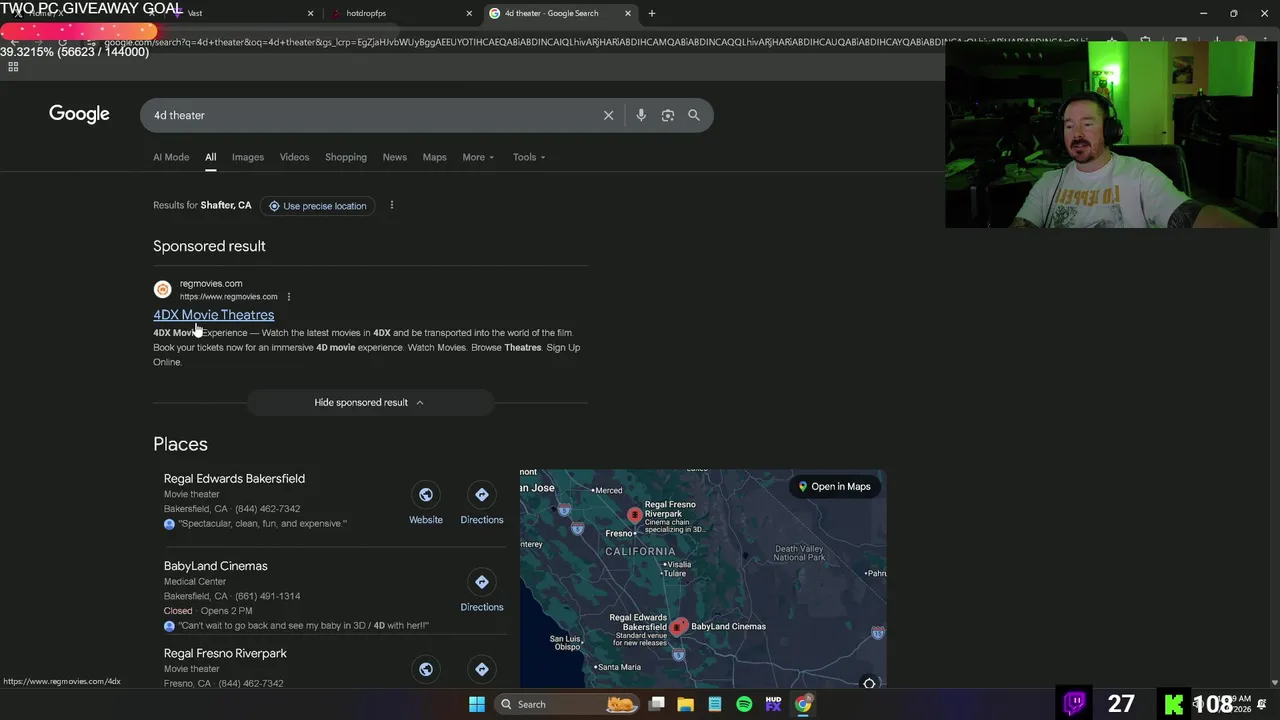1280x720 pixels.
Task: Open the Windows Start menu
Action: [x=477, y=704]
